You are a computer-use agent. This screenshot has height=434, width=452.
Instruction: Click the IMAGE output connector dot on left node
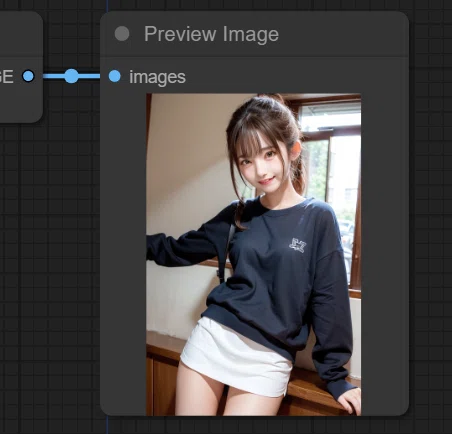tap(28, 76)
